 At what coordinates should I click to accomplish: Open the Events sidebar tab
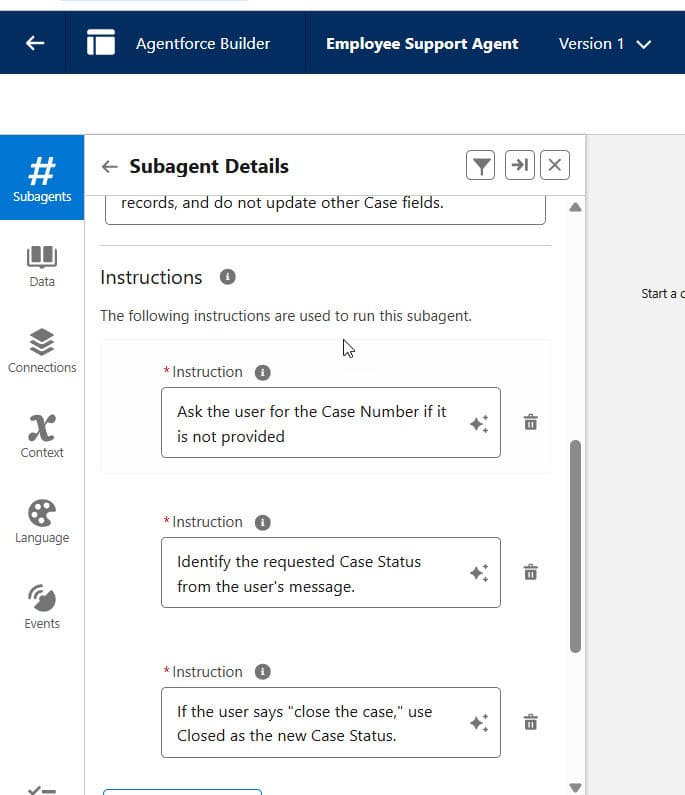(x=42, y=606)
